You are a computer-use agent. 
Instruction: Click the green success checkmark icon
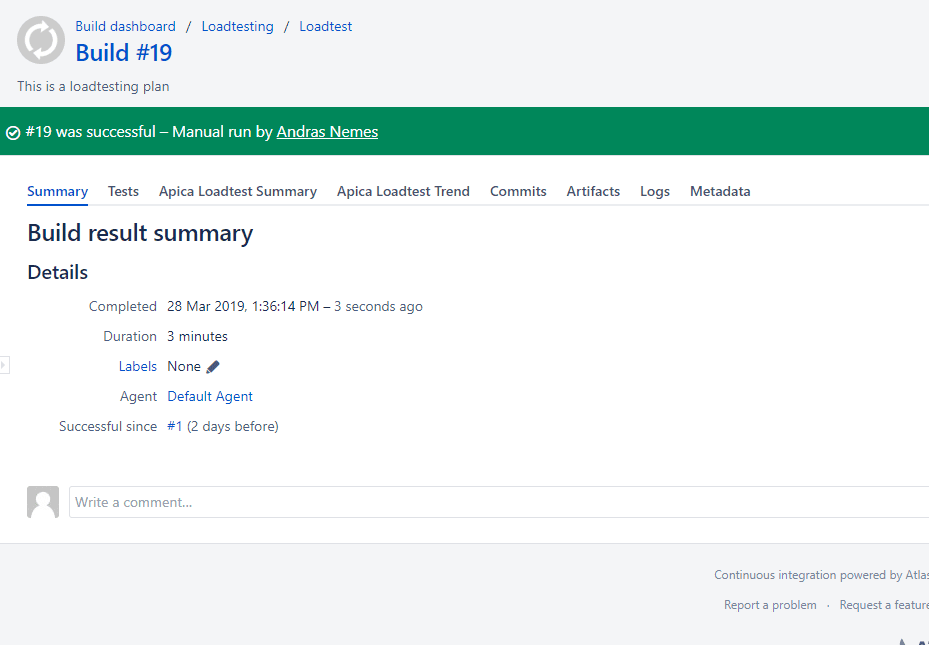click(x=13, y=133)
